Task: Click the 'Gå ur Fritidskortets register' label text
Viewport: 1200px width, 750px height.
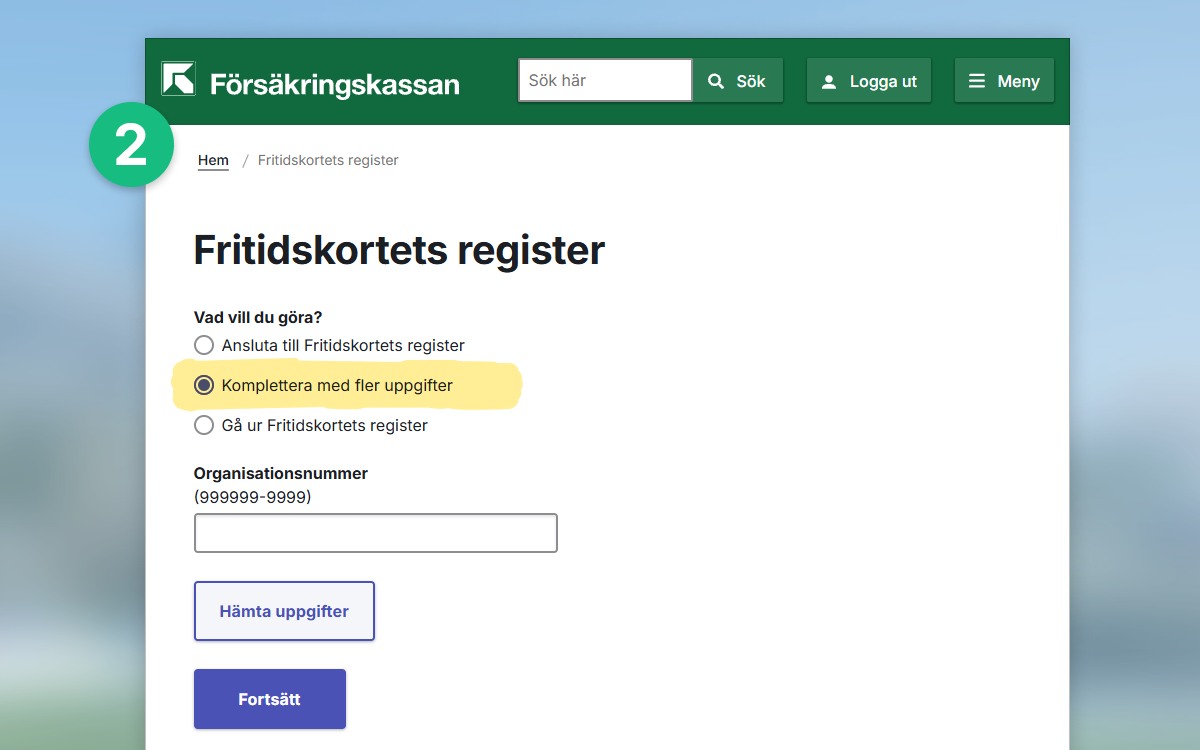Action: [324, 425]
